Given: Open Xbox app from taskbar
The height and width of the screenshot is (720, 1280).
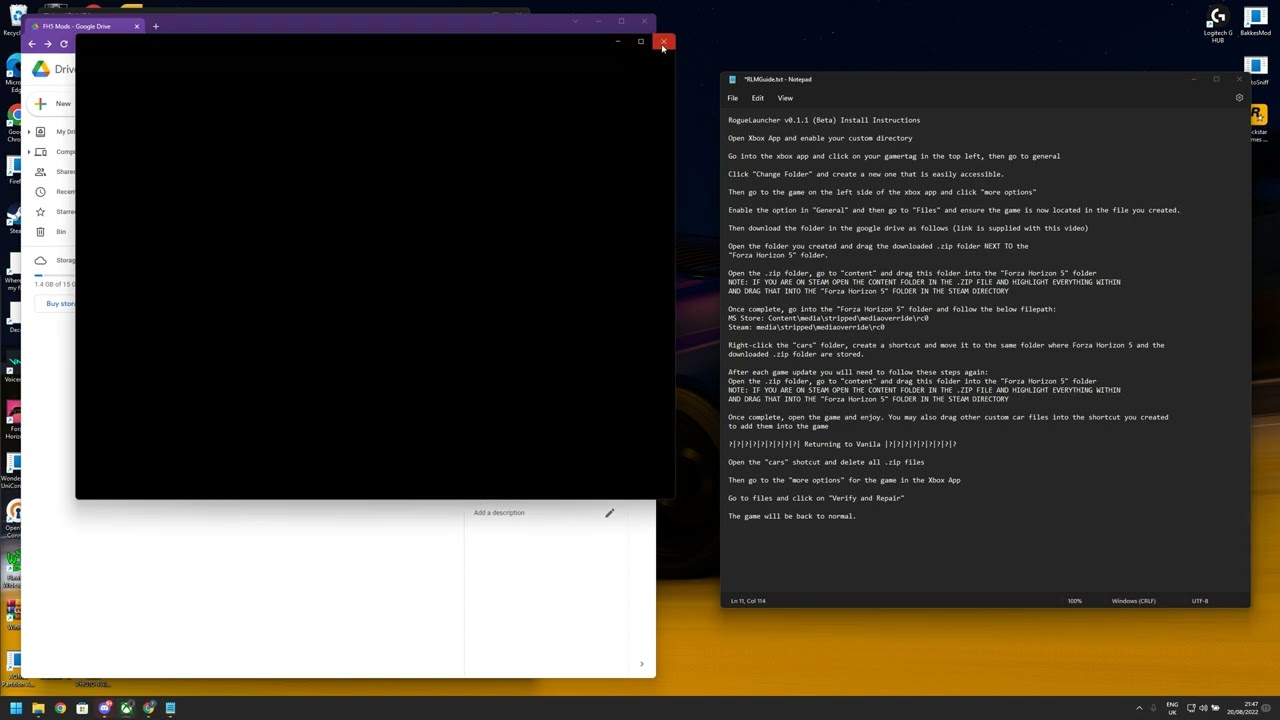Looking at the screenshot, I should tap(126, 708).
